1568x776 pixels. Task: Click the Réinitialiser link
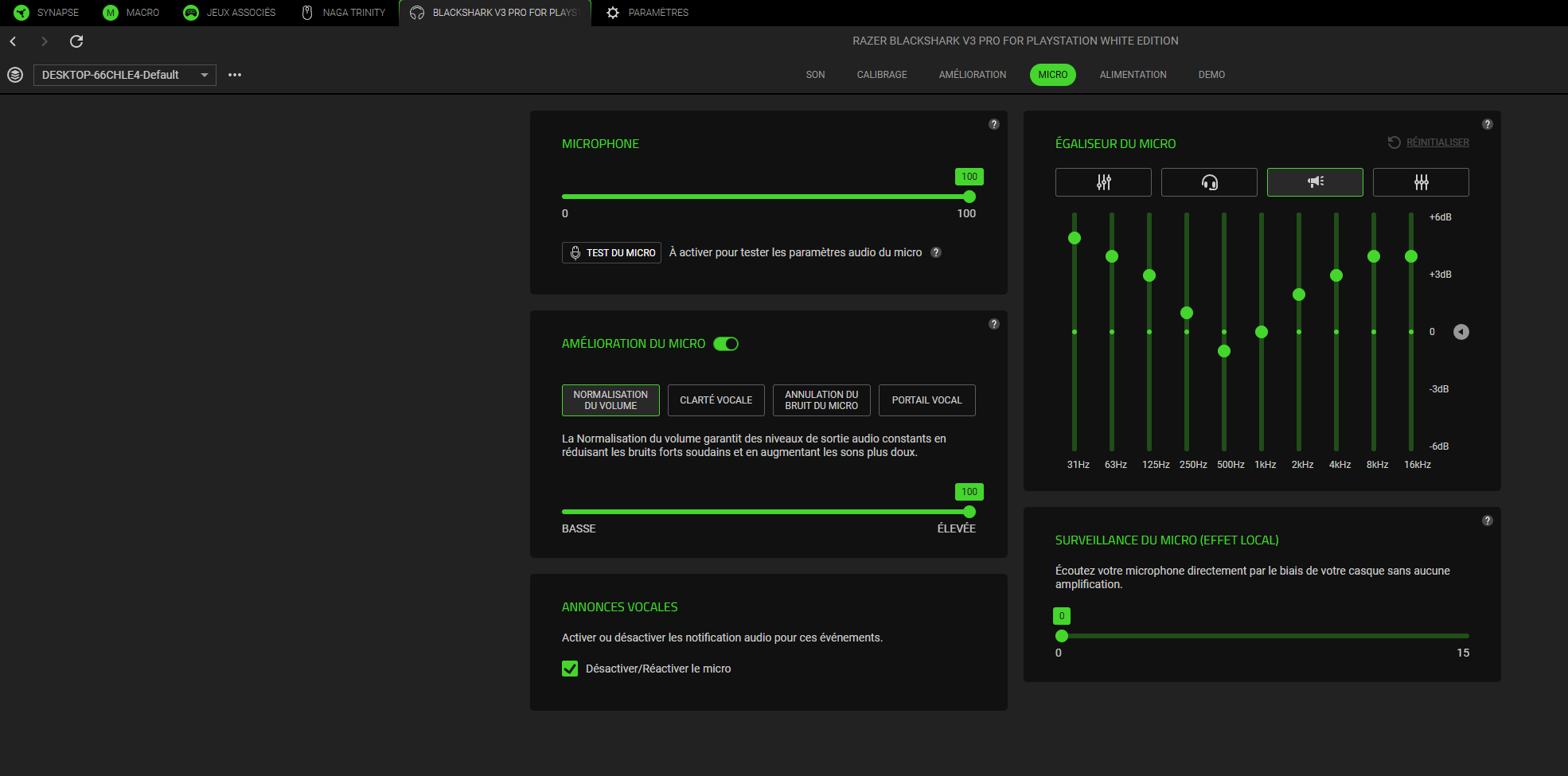pos(1437,142)
